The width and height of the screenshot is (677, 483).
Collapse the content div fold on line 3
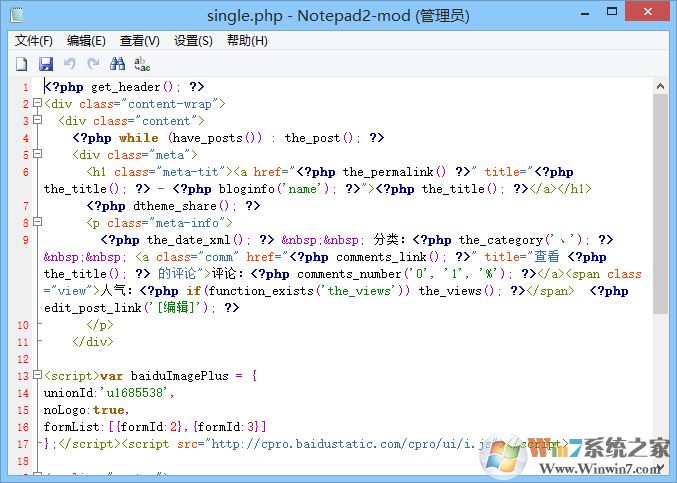coord(37,121)
